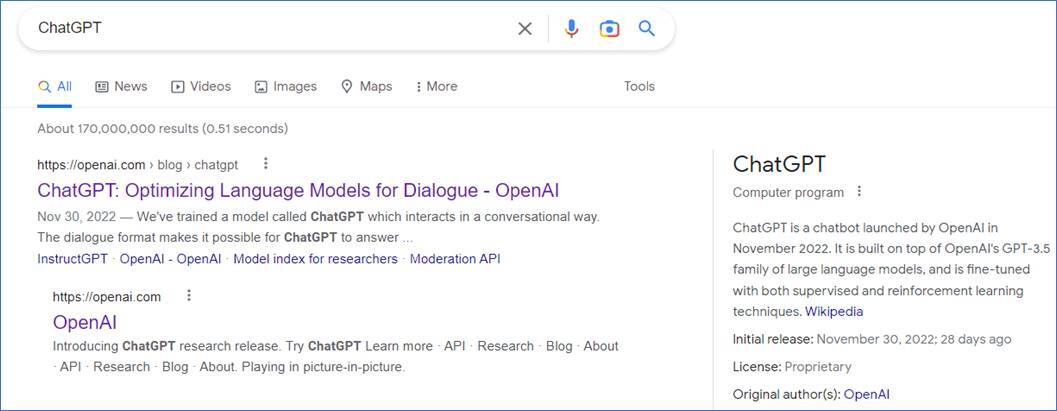Image resolution: width=1057 pixels, height=411 pixels.
Task: Start voice search with the microphone icon
Action: [571, 29]
